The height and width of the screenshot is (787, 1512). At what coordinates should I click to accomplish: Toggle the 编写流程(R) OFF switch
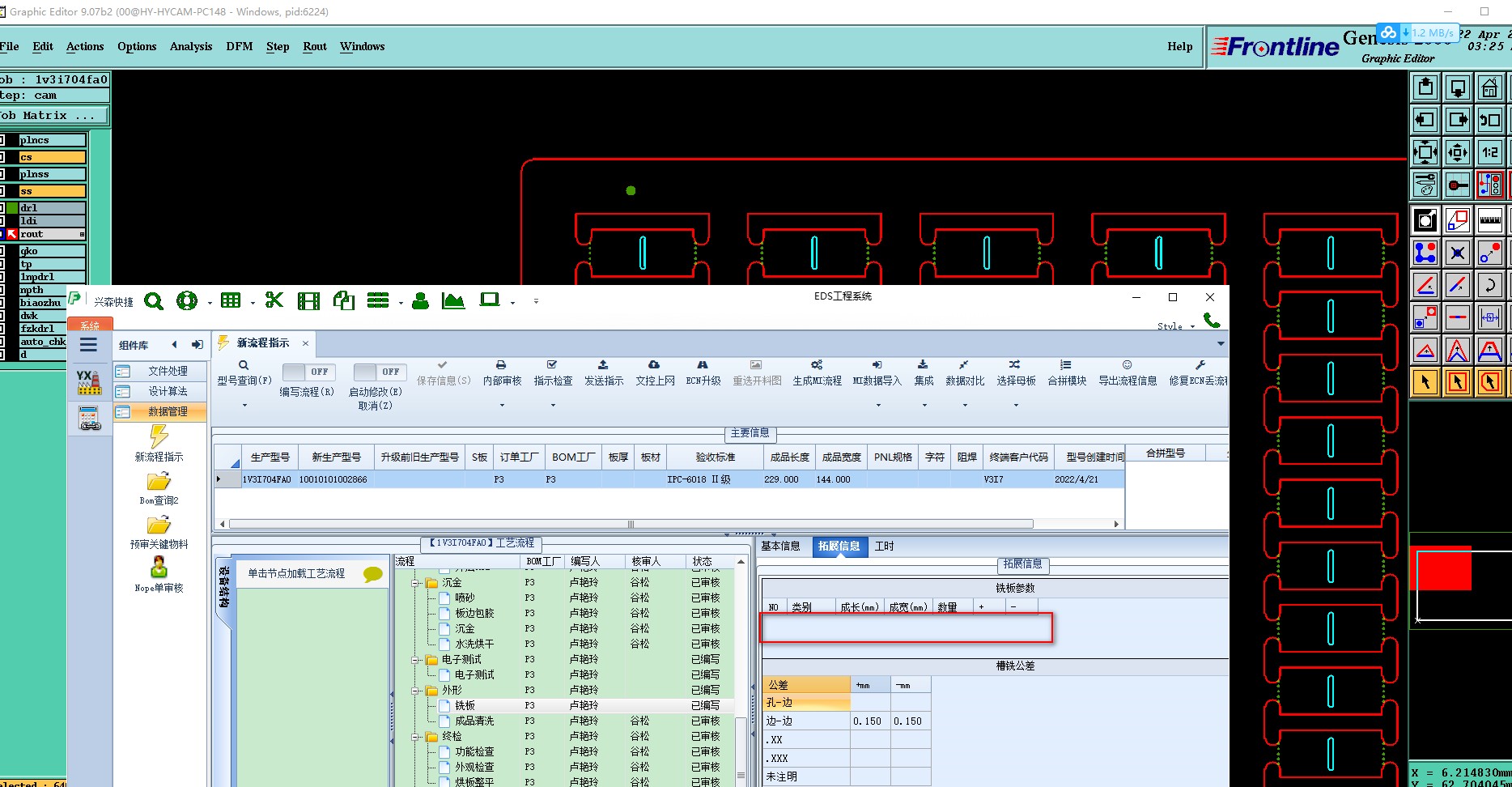(308, 372)
